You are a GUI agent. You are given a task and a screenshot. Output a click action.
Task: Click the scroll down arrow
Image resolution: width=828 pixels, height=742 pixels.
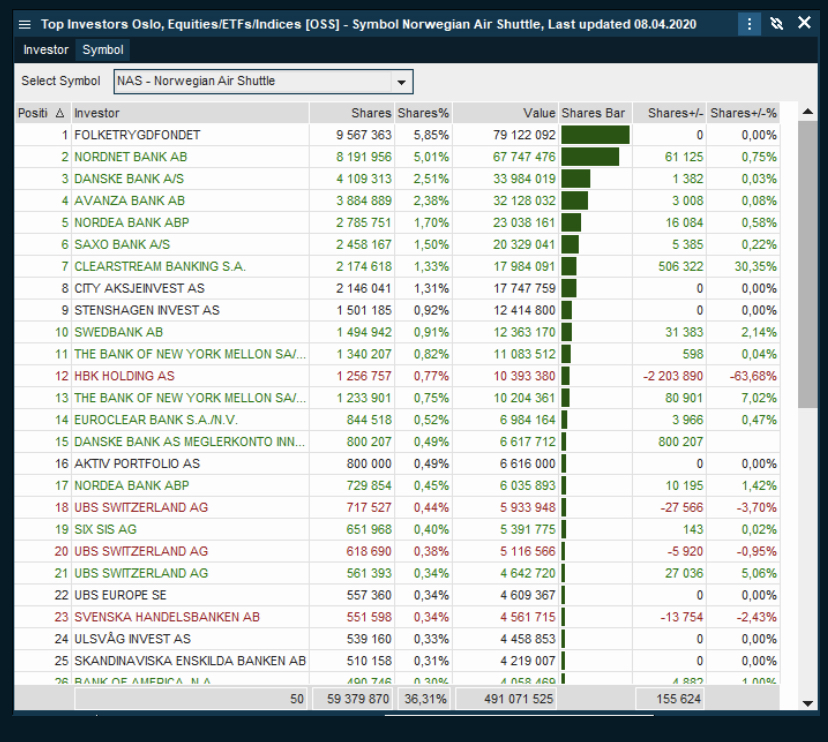click(x=807, y=703)
